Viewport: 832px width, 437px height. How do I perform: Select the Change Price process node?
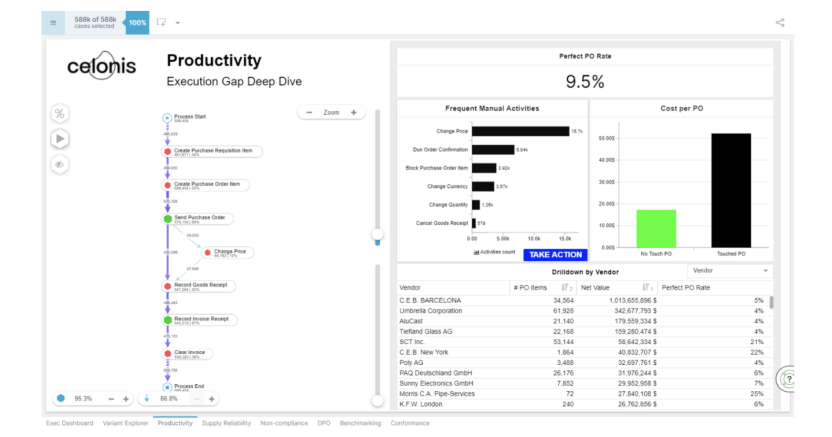[x=228, y=252]
